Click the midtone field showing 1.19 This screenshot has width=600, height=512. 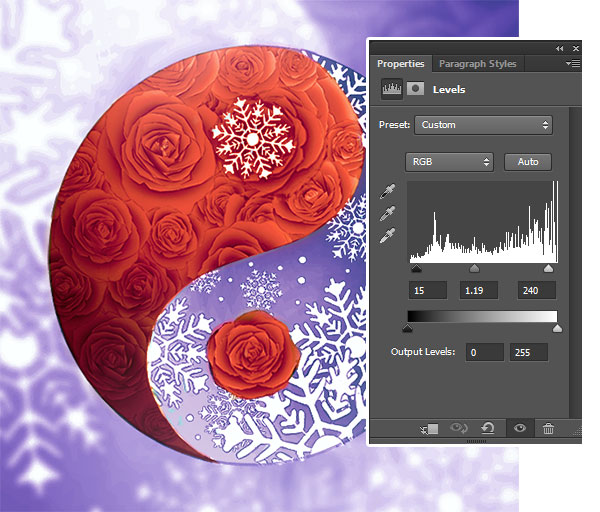479,290
